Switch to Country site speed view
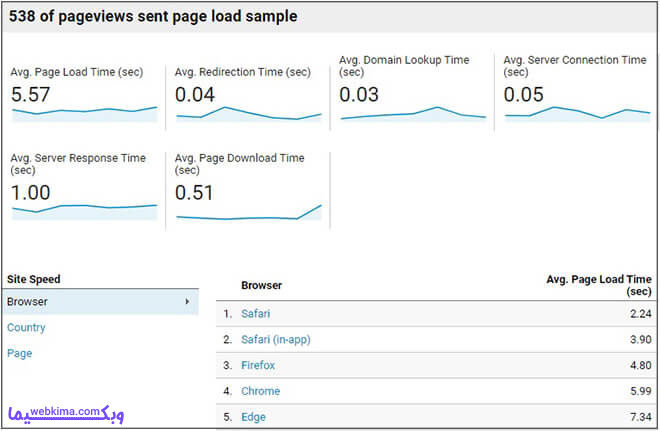Image resolution: width=660 pixels, height=431 pixels. (26, 327)
